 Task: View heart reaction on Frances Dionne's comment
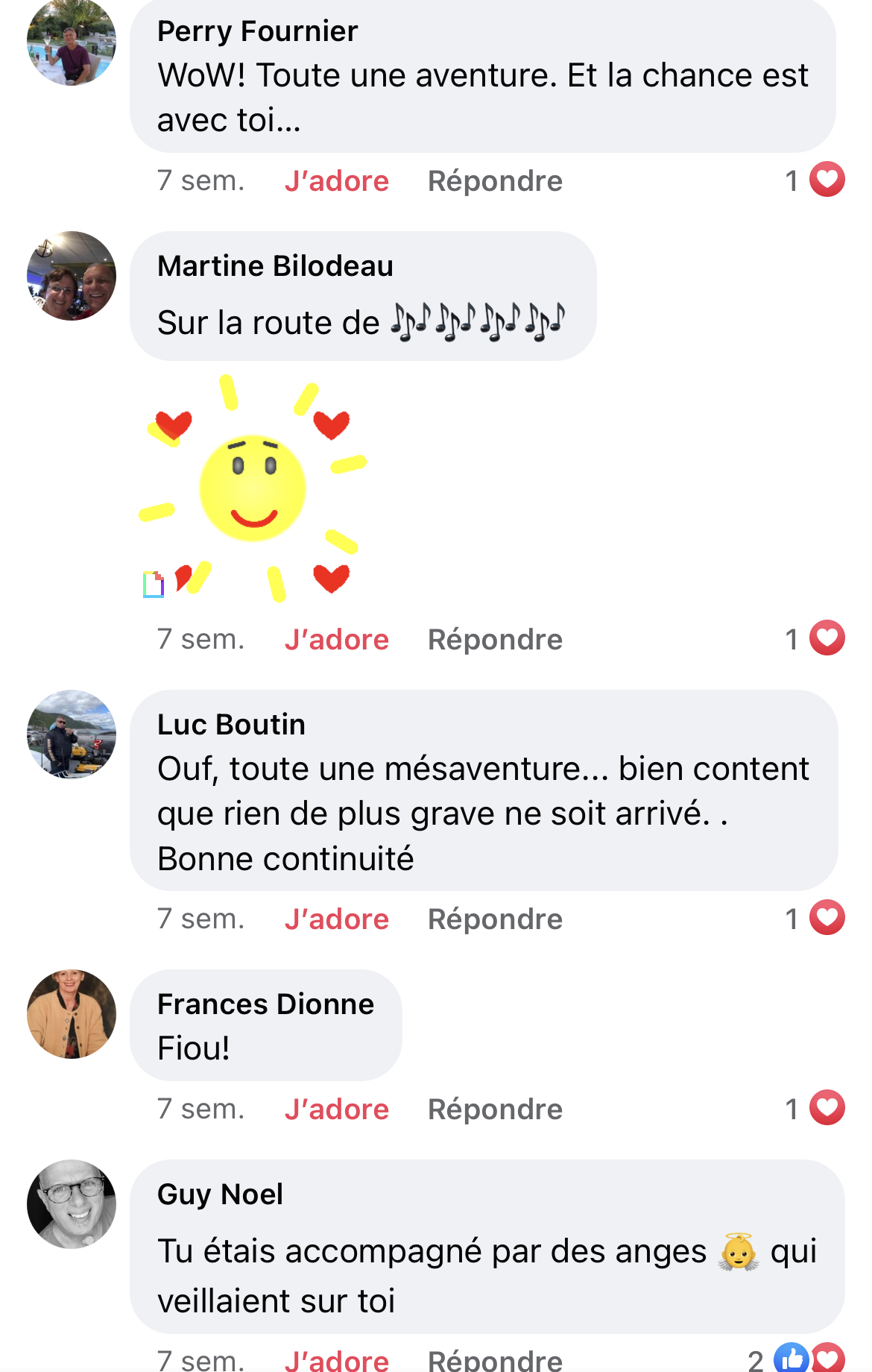click(827, 1108)
